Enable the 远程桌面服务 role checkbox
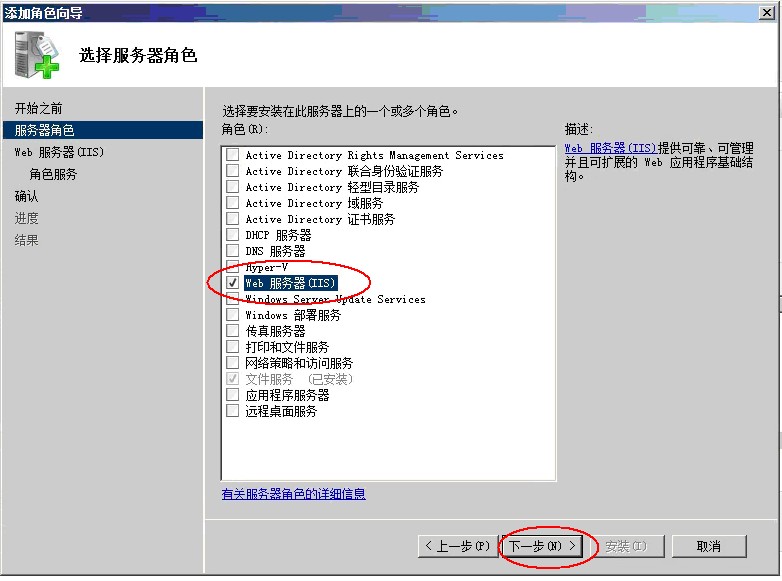Image resolution: width=782 pixels, height=581 pixels. 232,410
